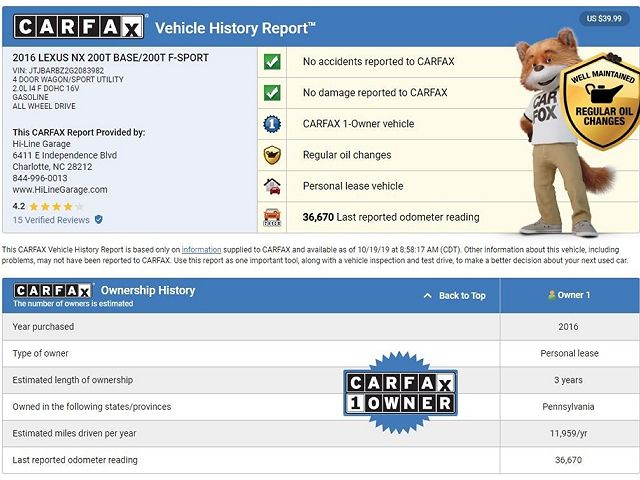The image size is (640, 480).
Task: Click the CARFAX logo in header
Action: [x=80, y=27]
